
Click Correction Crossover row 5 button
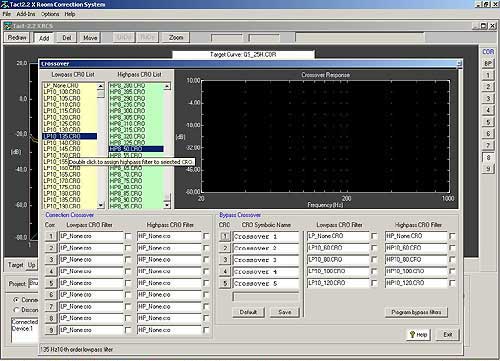tap(51, 283)
